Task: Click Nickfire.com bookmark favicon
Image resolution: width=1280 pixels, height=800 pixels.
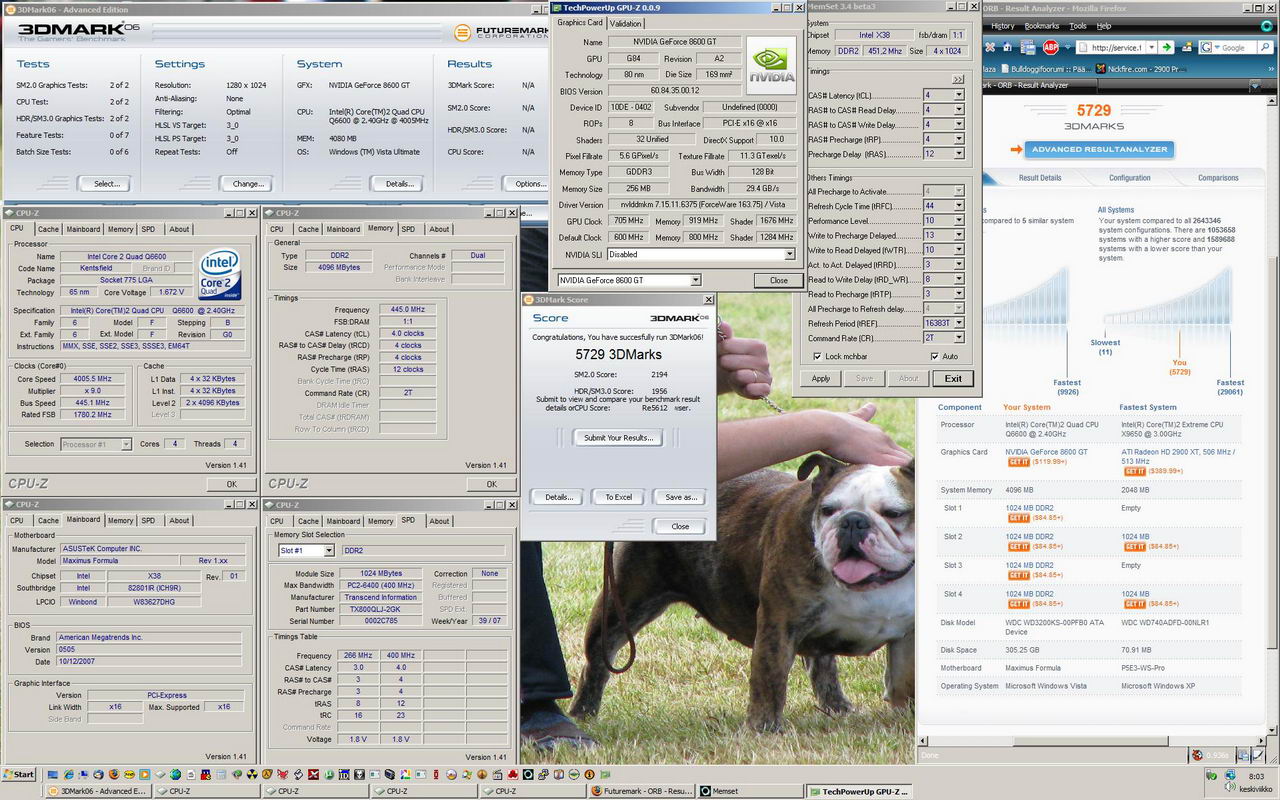Action: click(1101, 69)
